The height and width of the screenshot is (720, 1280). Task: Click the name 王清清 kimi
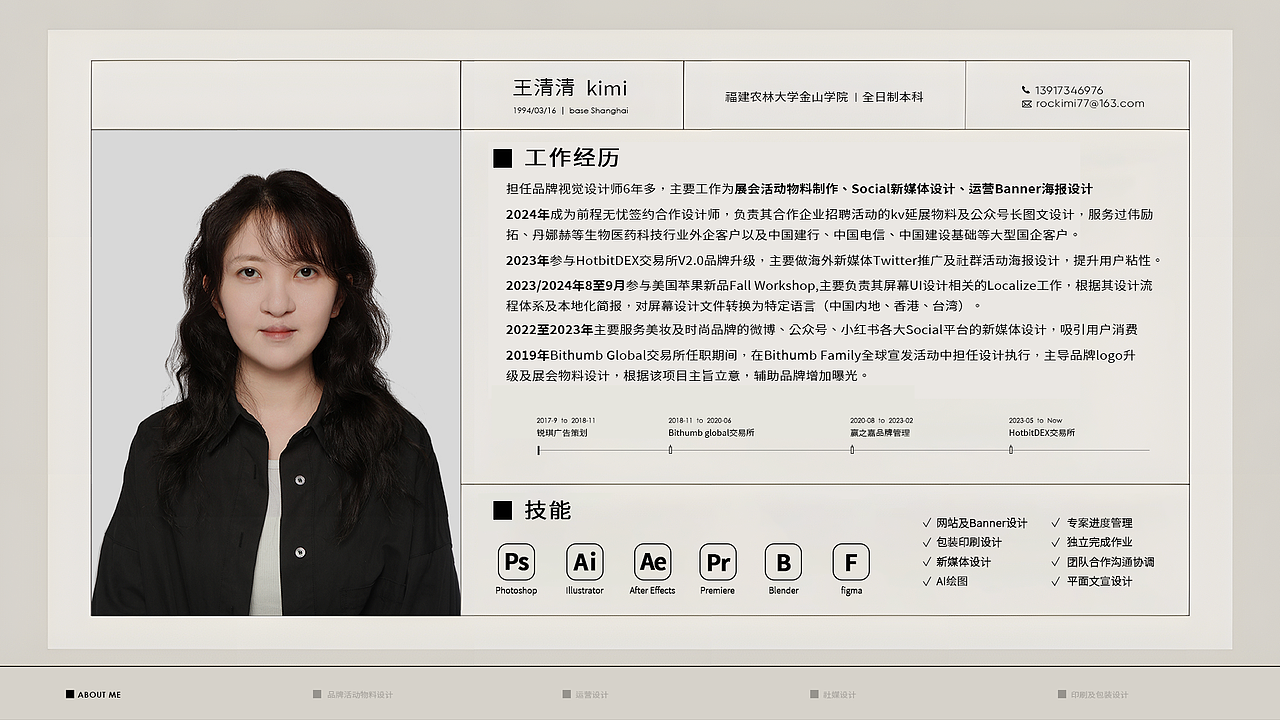click(x=570, y=88)
